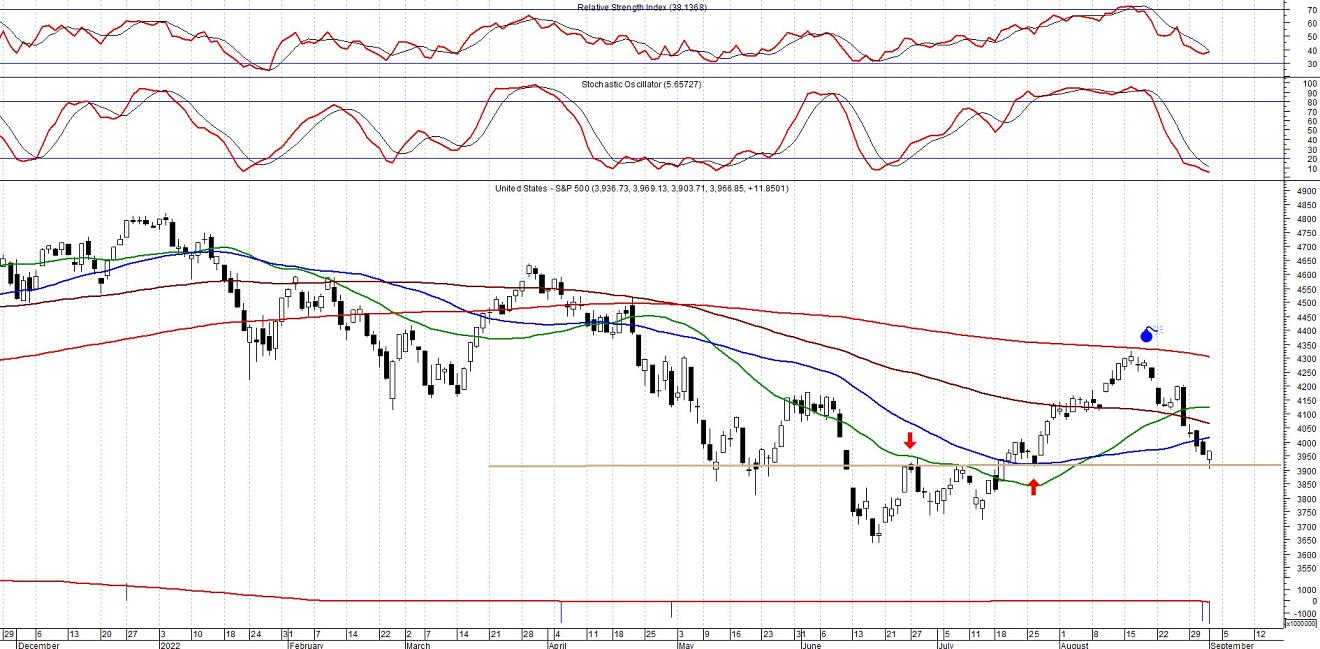The height and width of the screenshot is (649, 1320).
Task: Click the Relative Strength Index panel title
Action: tap(642, 7)
